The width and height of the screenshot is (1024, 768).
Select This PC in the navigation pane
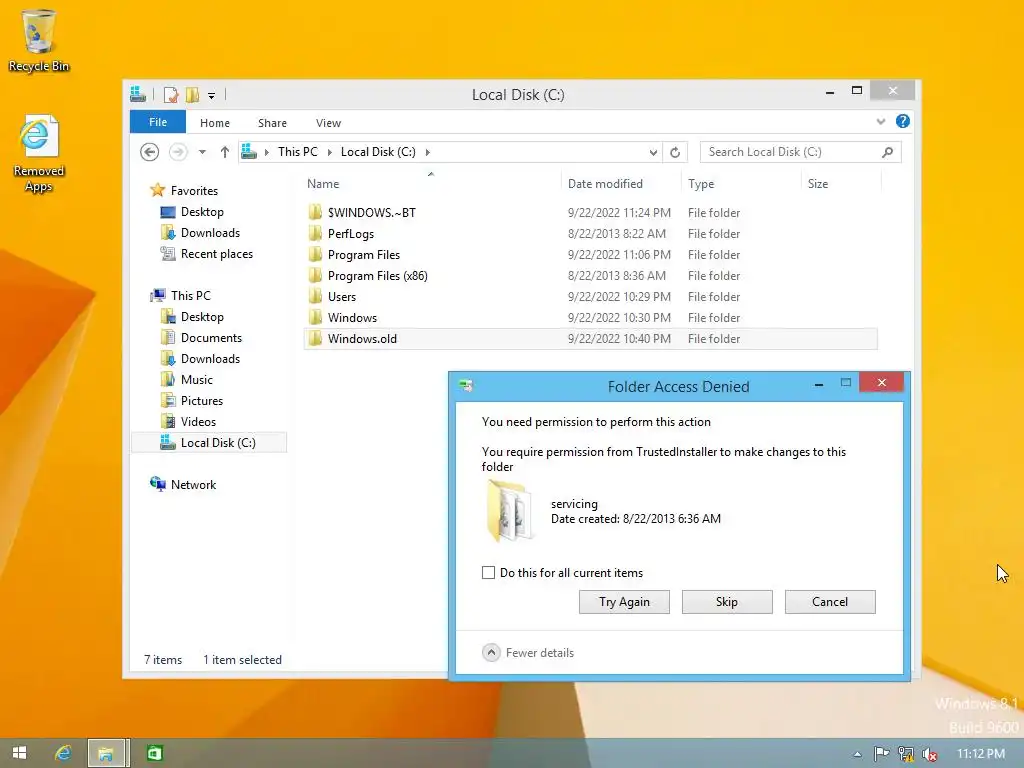coord(190,295)
